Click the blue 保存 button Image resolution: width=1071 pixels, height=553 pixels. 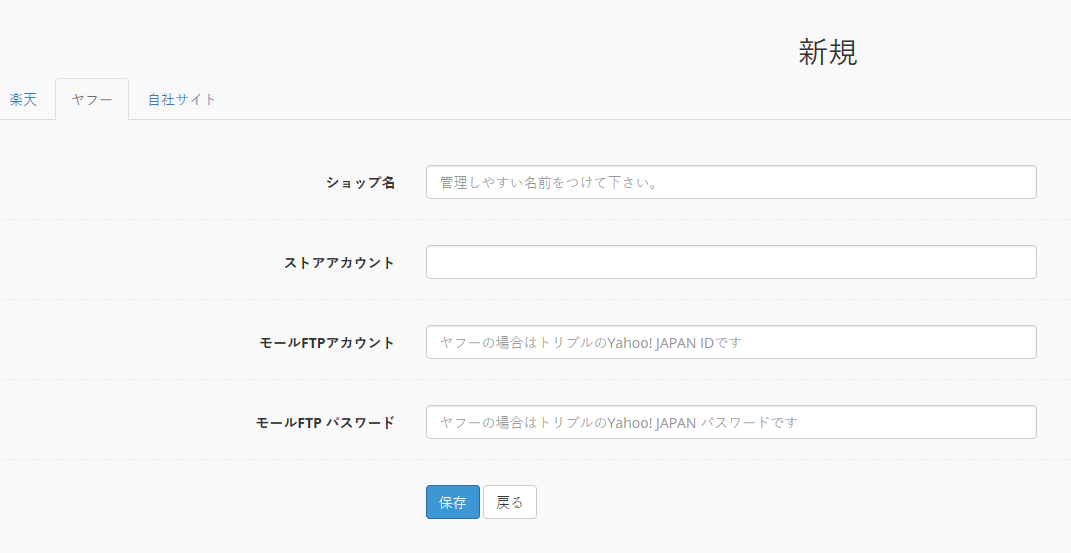[x=453, y=502]
